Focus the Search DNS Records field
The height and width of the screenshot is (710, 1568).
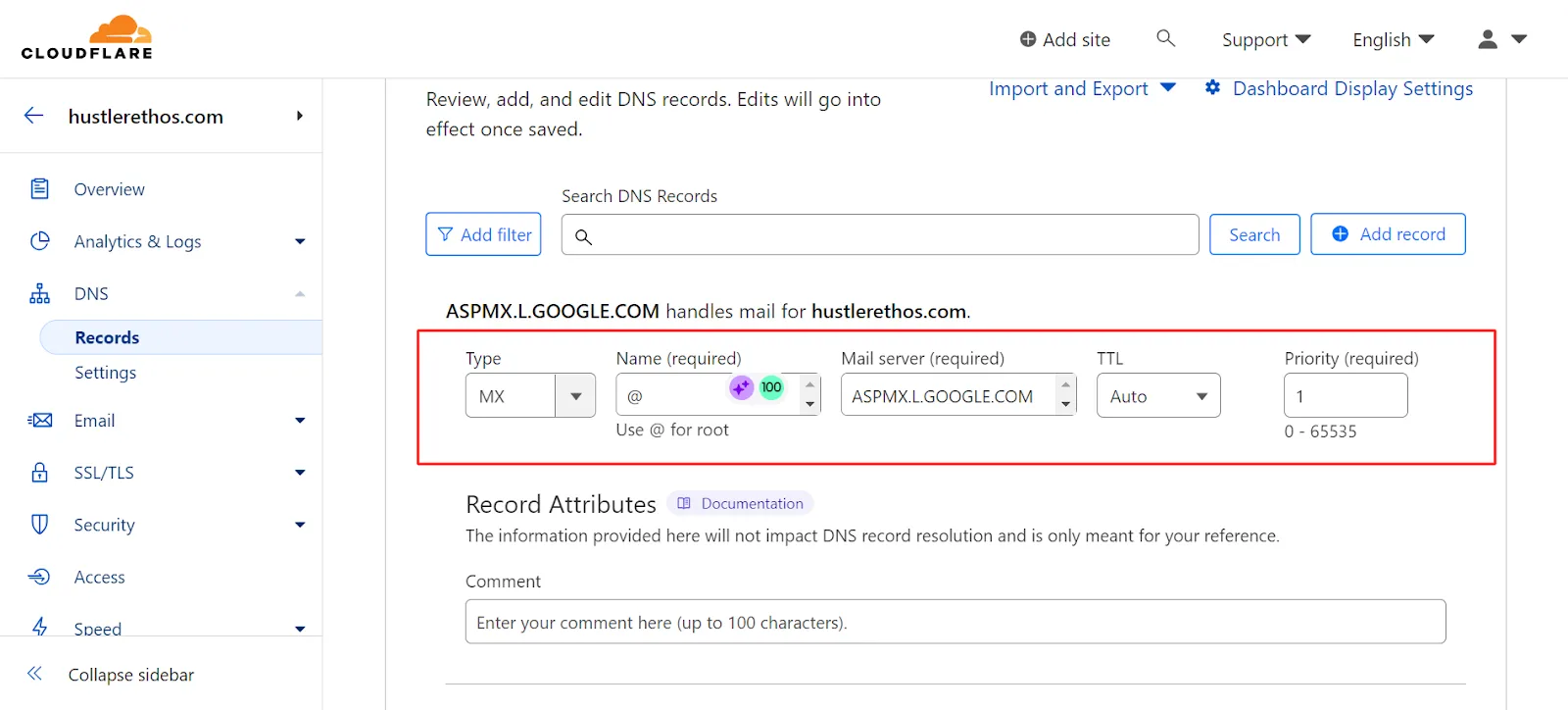(x=880, y=235)
